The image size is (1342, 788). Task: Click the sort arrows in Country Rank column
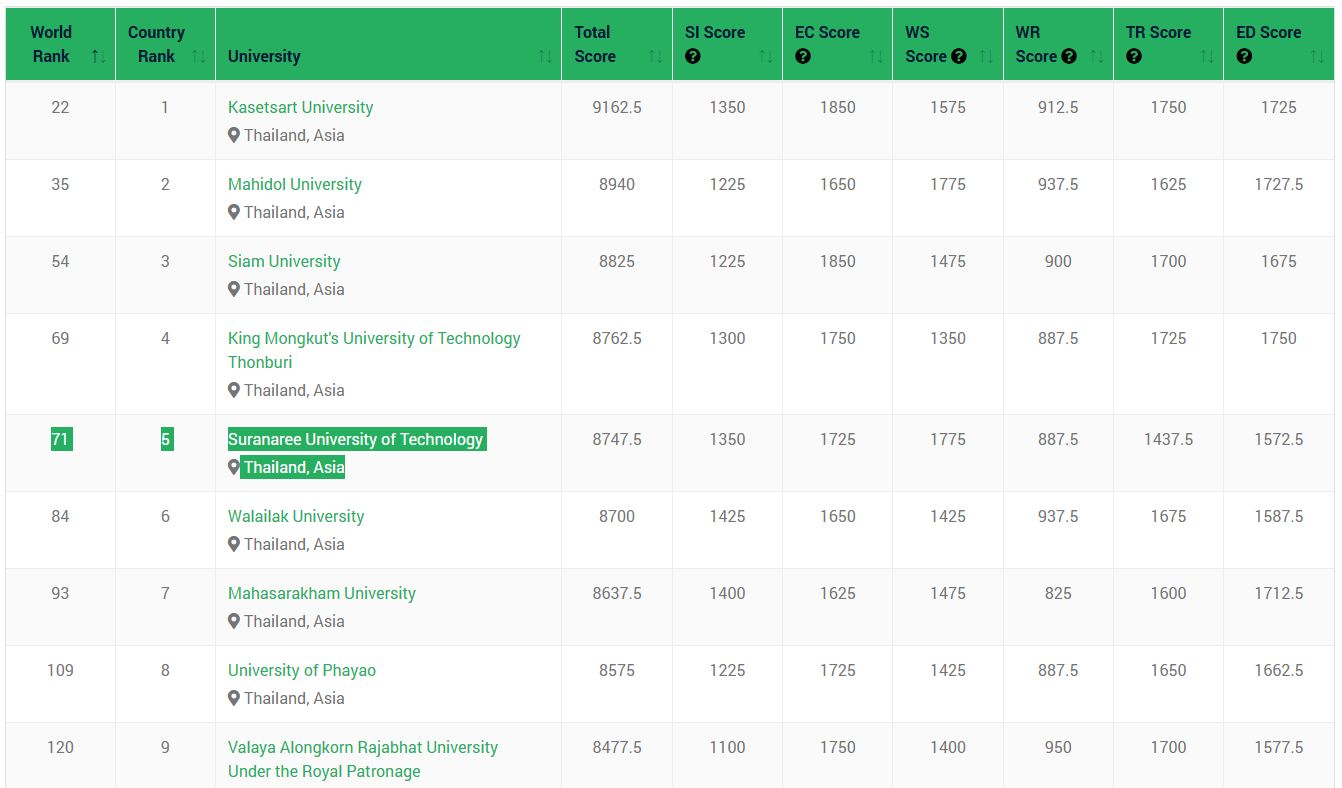pyautogui.click(x=198, y=57)
